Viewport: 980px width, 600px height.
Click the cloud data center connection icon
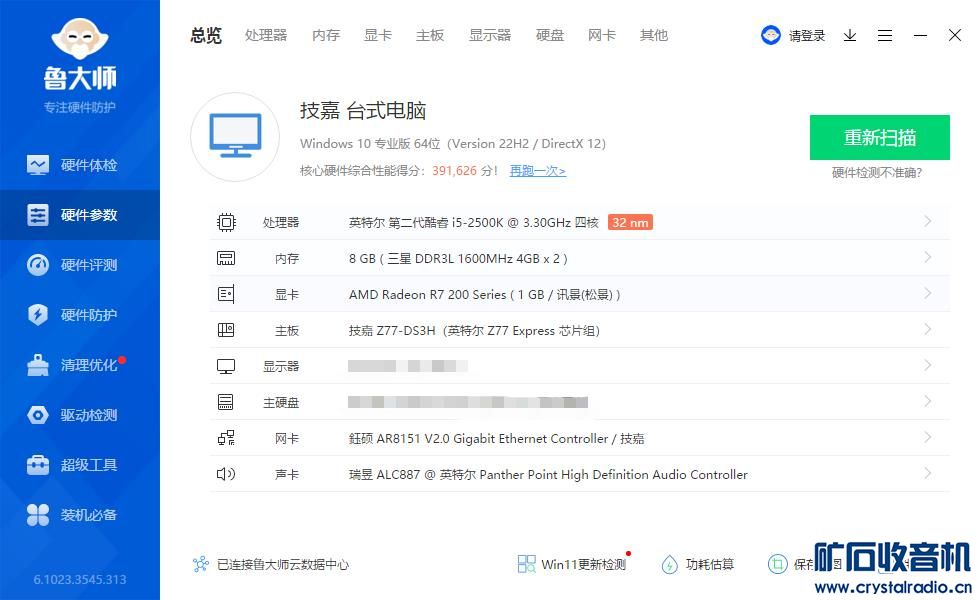point(201,564)
